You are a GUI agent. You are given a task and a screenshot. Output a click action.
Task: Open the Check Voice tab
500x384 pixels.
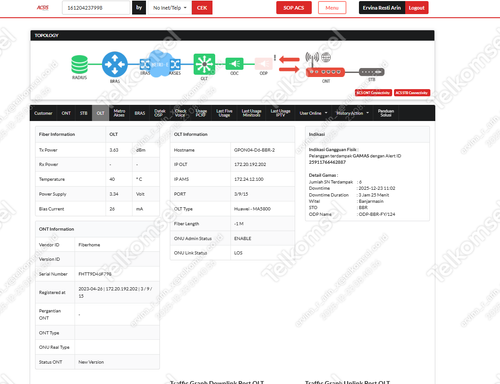180,113
